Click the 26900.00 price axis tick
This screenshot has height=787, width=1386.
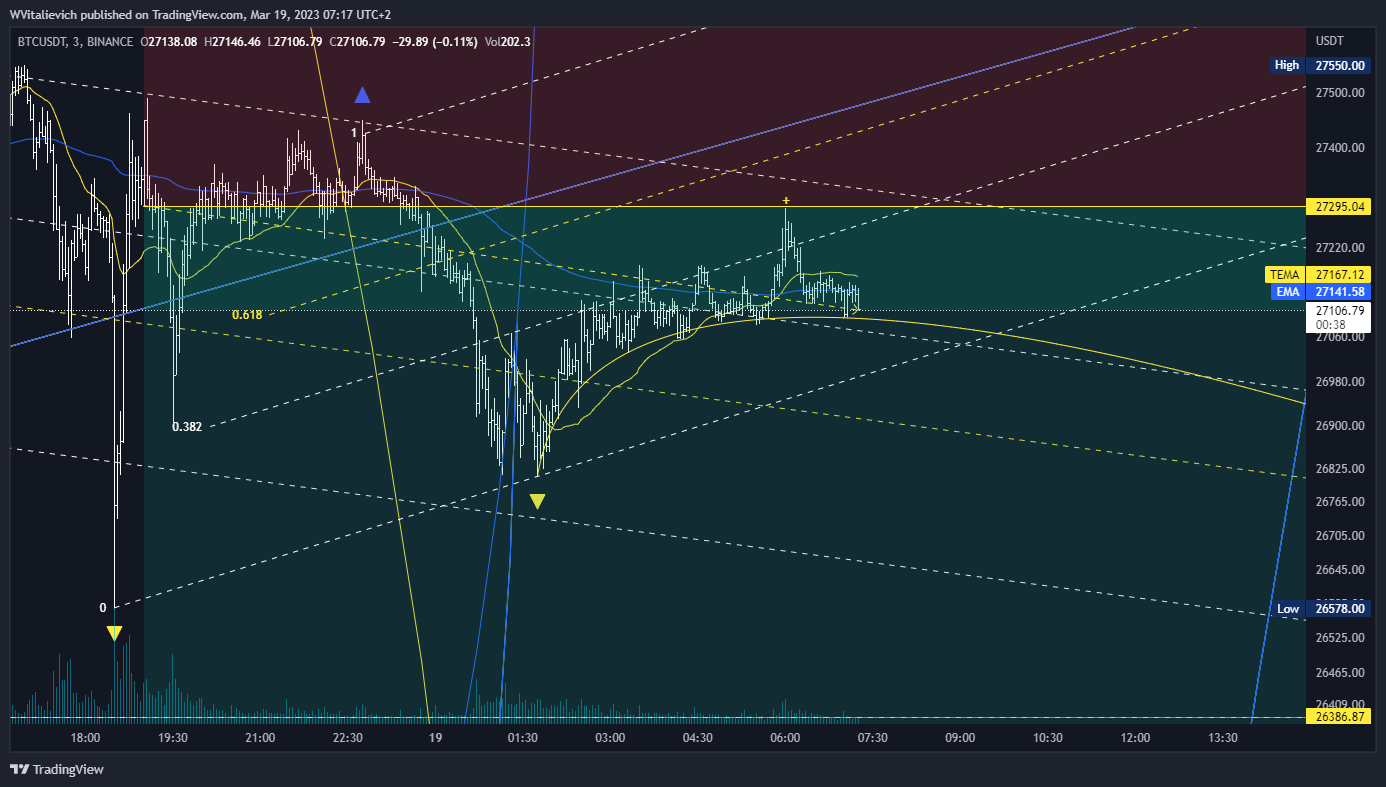pyautogui.click(x=1340, y=426)
